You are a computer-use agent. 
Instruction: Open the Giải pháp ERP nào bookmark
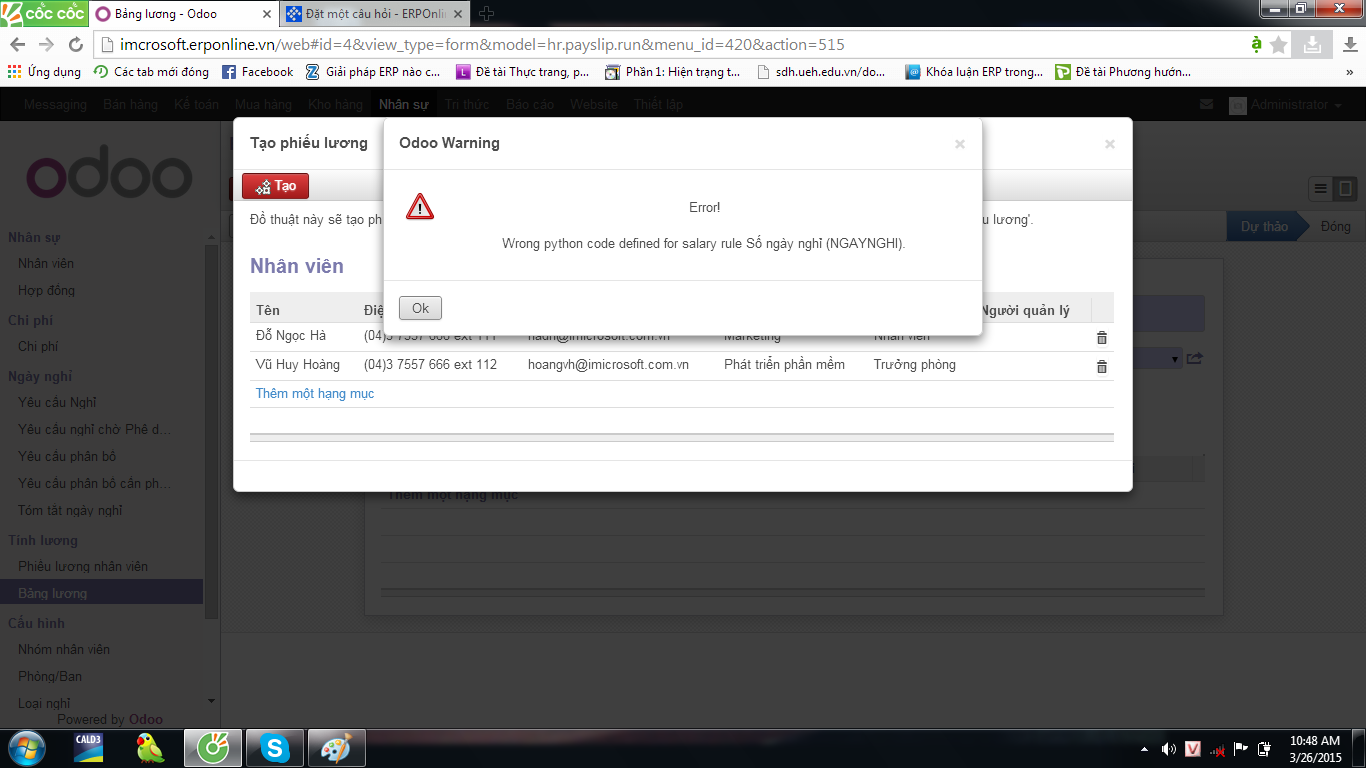pyautogui.click(x=373, y=72)
